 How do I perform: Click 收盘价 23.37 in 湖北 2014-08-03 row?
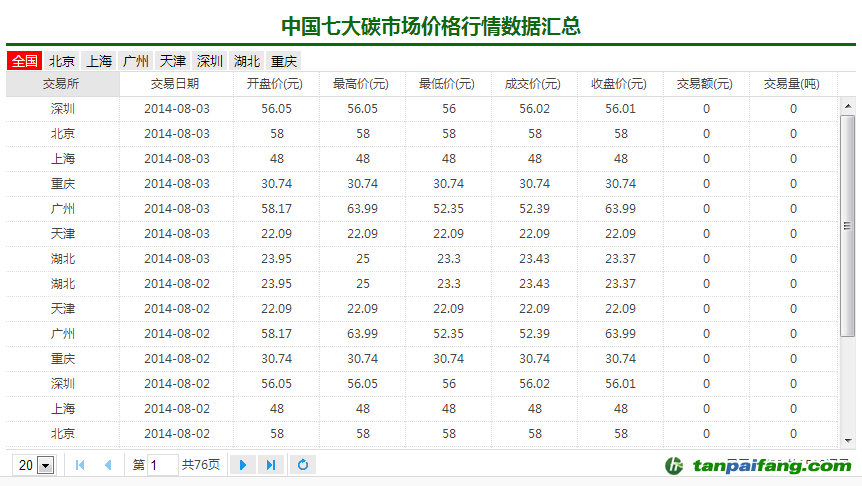click(x=620, y=259)
